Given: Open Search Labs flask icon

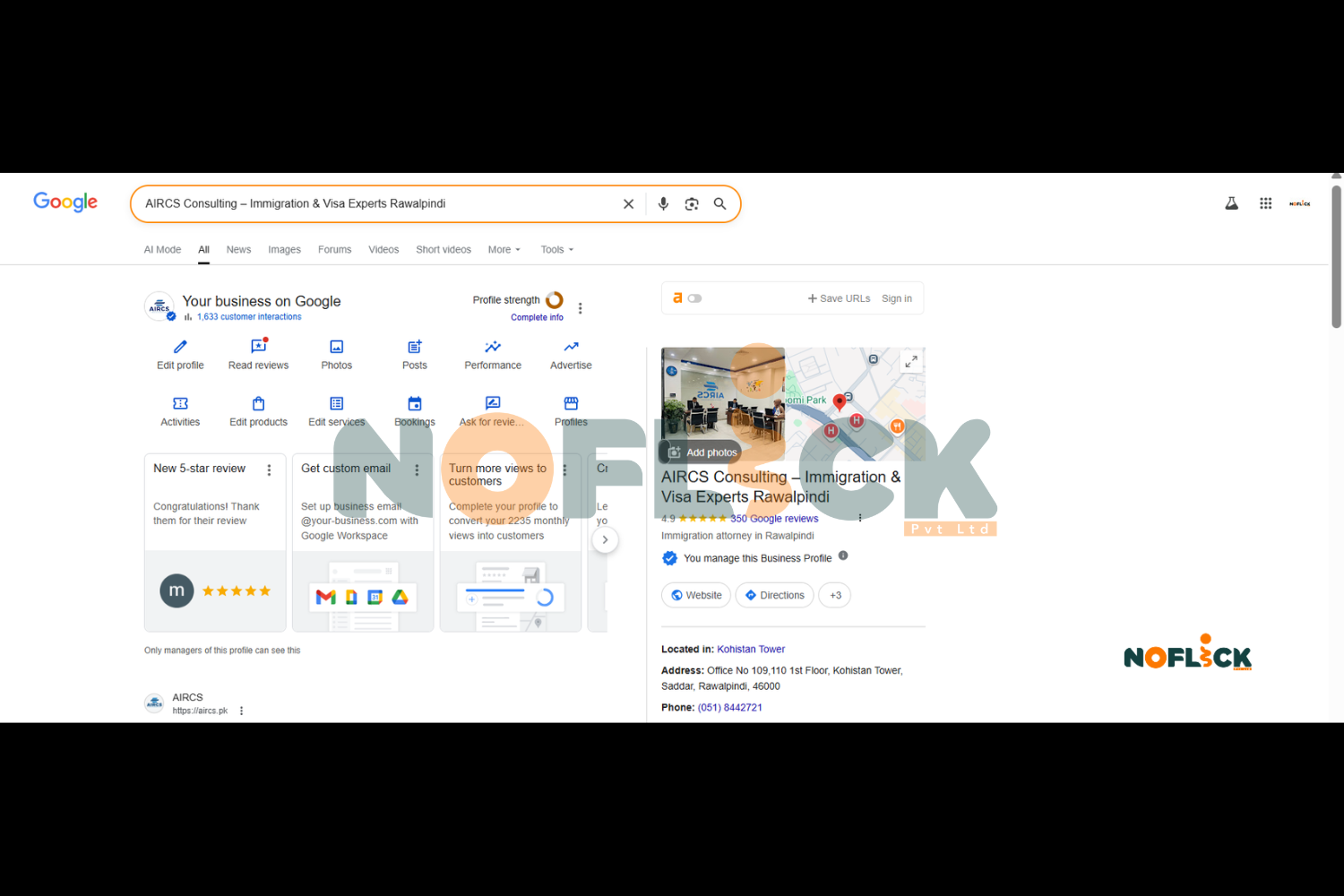Looking at the screenshot, I should [1232, 203].
